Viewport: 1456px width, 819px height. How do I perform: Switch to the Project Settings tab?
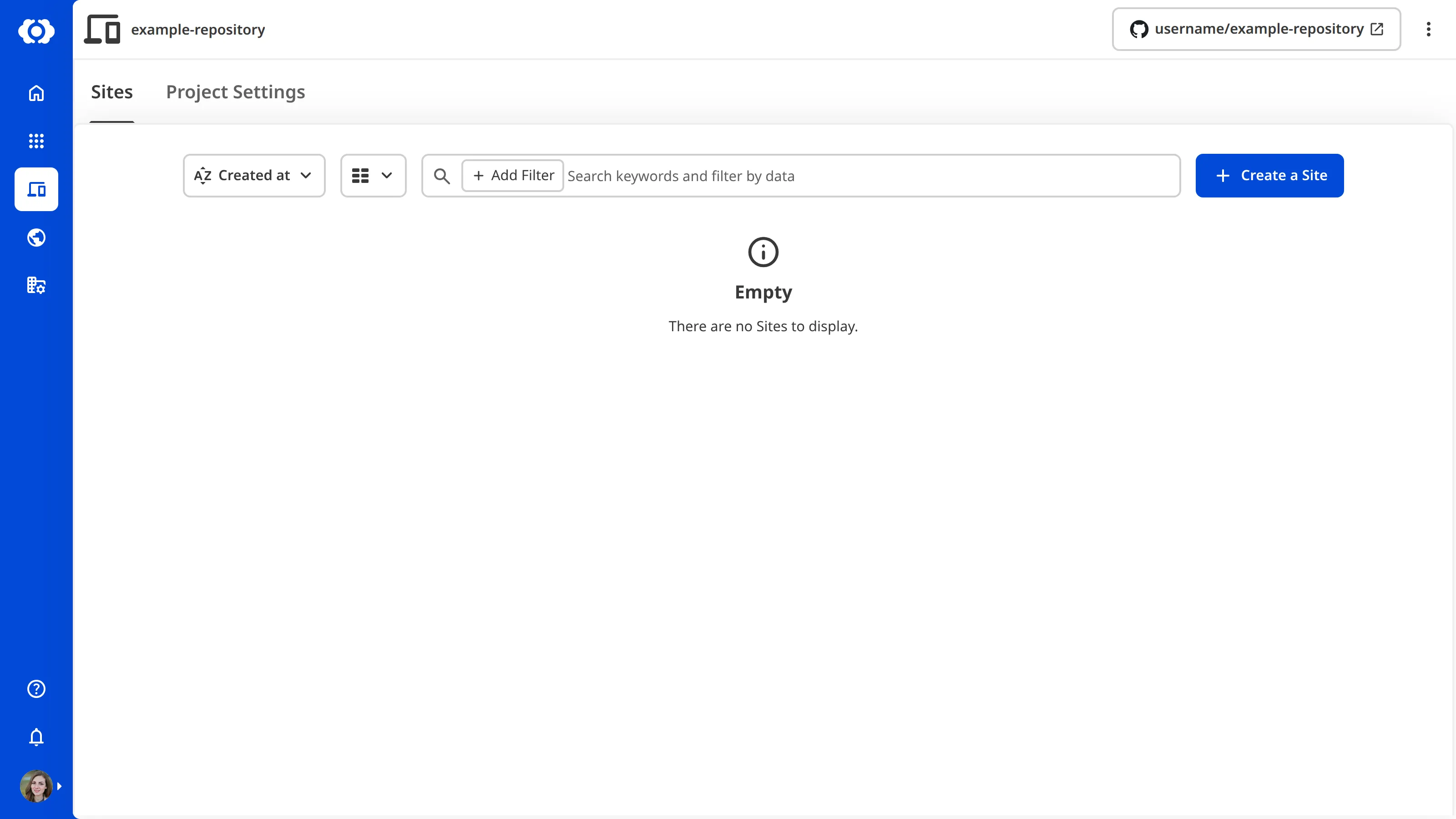pos(236,92)
